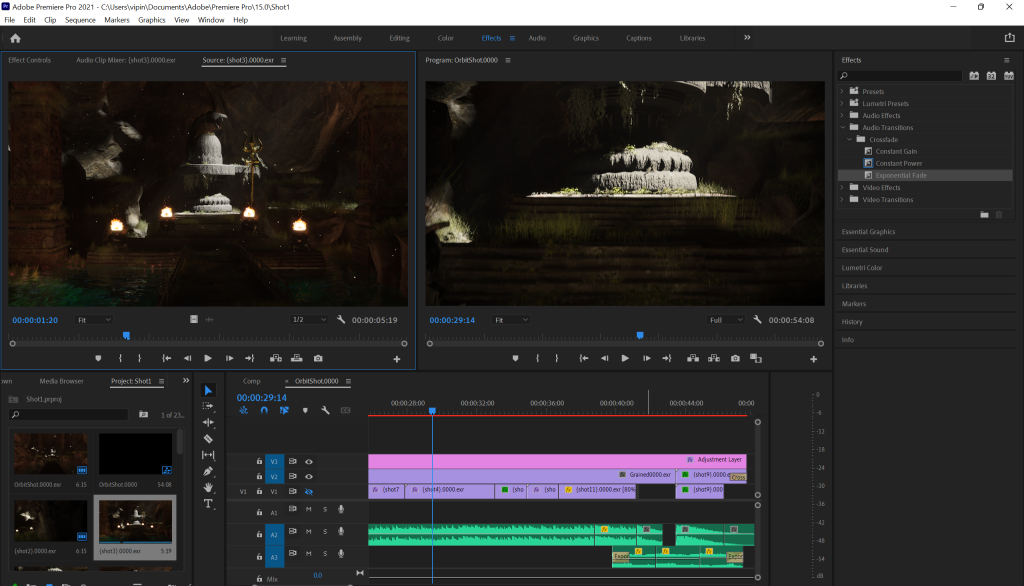Open Program monitor zoom Fit dropdown

[x=511, y=320]
